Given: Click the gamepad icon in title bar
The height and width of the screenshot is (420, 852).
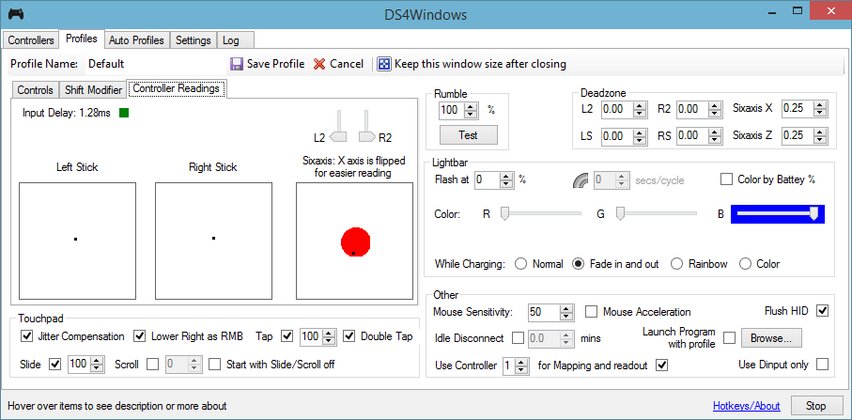Looking at the screenshot, I should pyautogui.click(x=16, y=14).
